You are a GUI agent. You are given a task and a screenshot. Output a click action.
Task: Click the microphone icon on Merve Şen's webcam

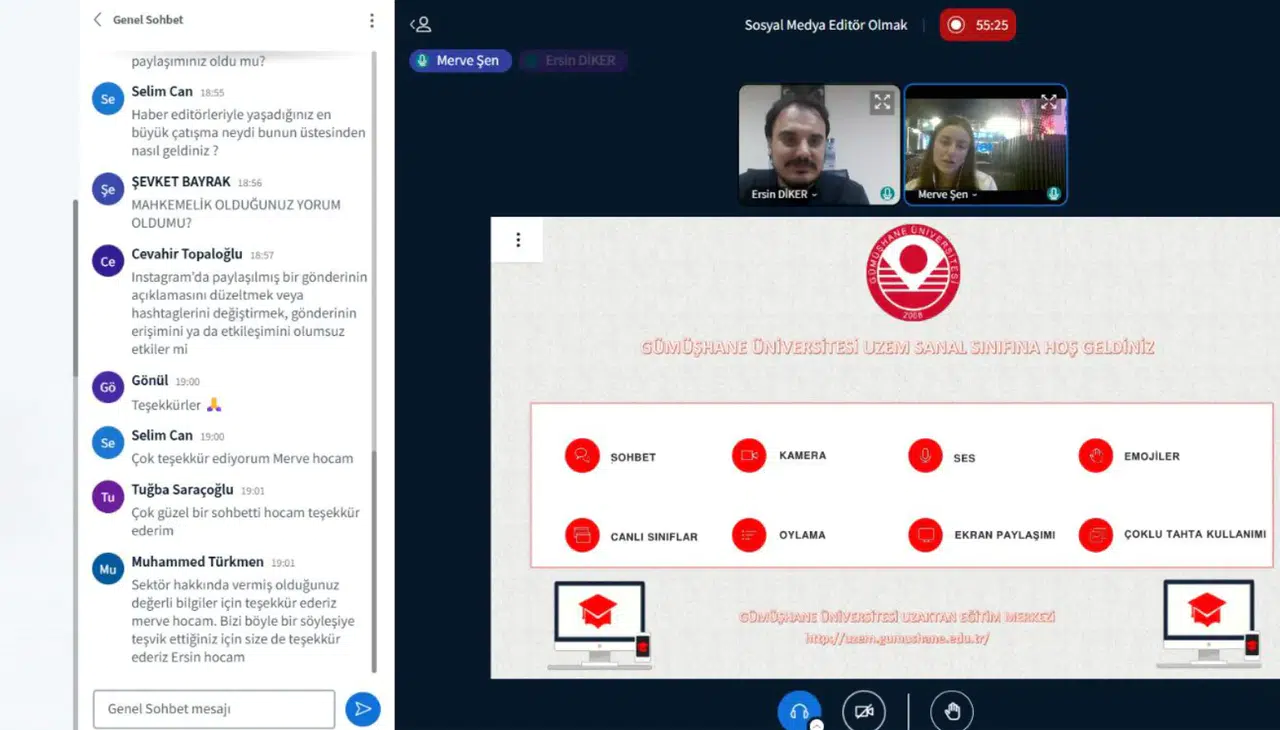1053,194
